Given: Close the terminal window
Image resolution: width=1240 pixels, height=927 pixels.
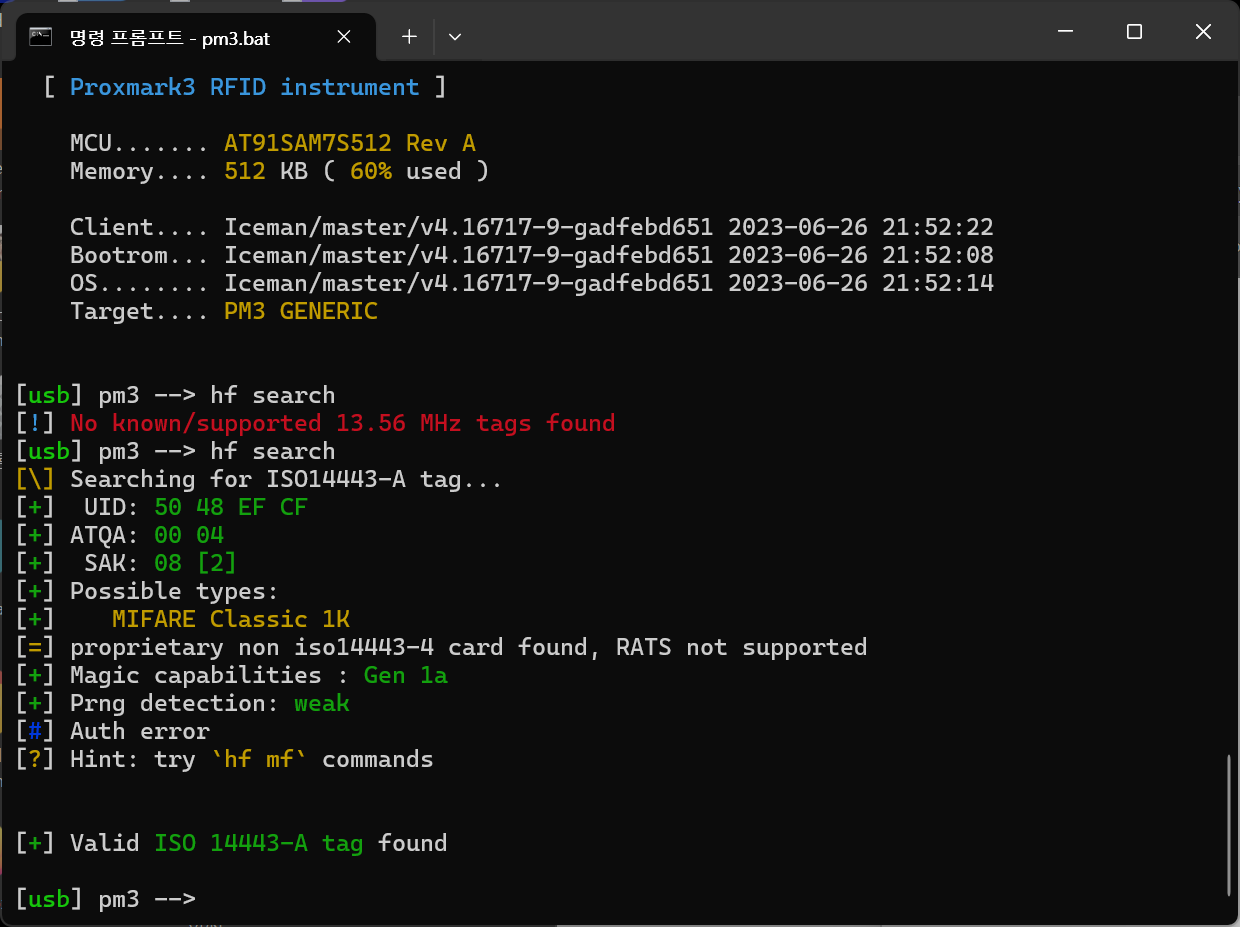Looking at the screenshot, I should (1203, 32).
